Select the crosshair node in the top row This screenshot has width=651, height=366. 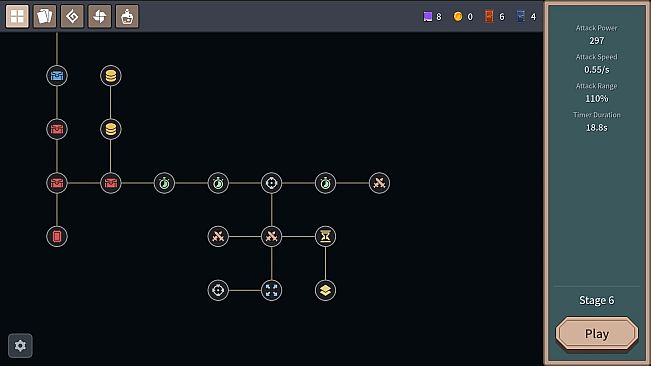(x=272, y=183)
